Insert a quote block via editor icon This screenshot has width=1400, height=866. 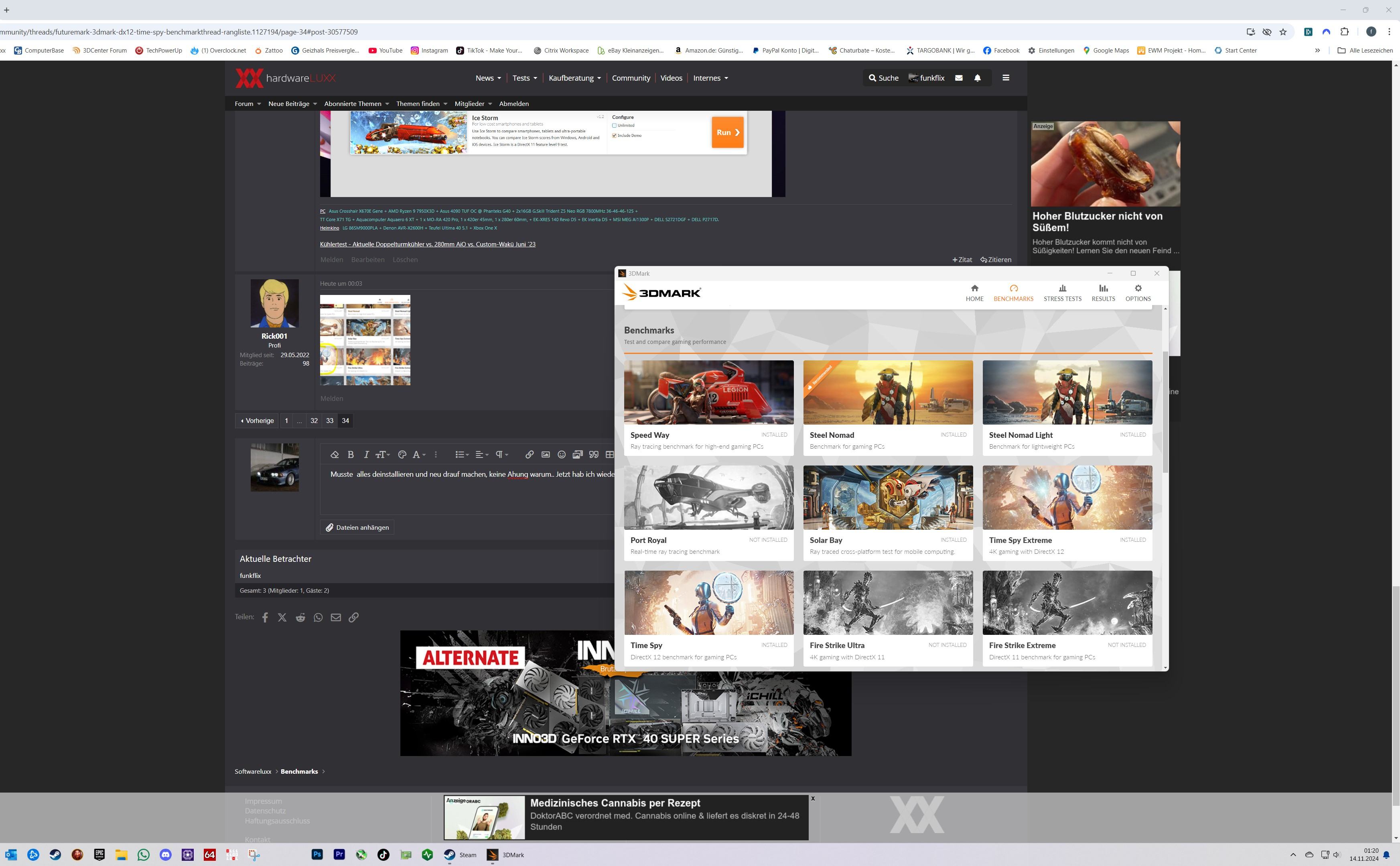click(594, 454)
